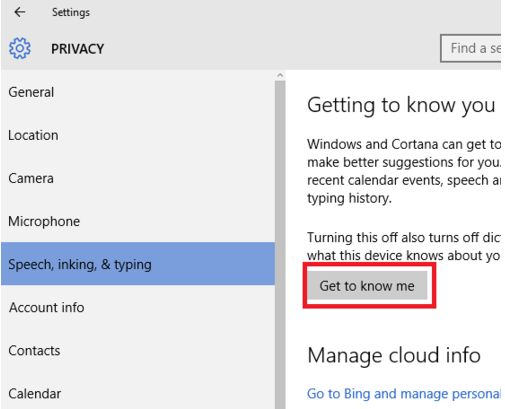This screenshot has height=409, width=505.
Task: Select Speech, inking, & typing
Action: 138,264
